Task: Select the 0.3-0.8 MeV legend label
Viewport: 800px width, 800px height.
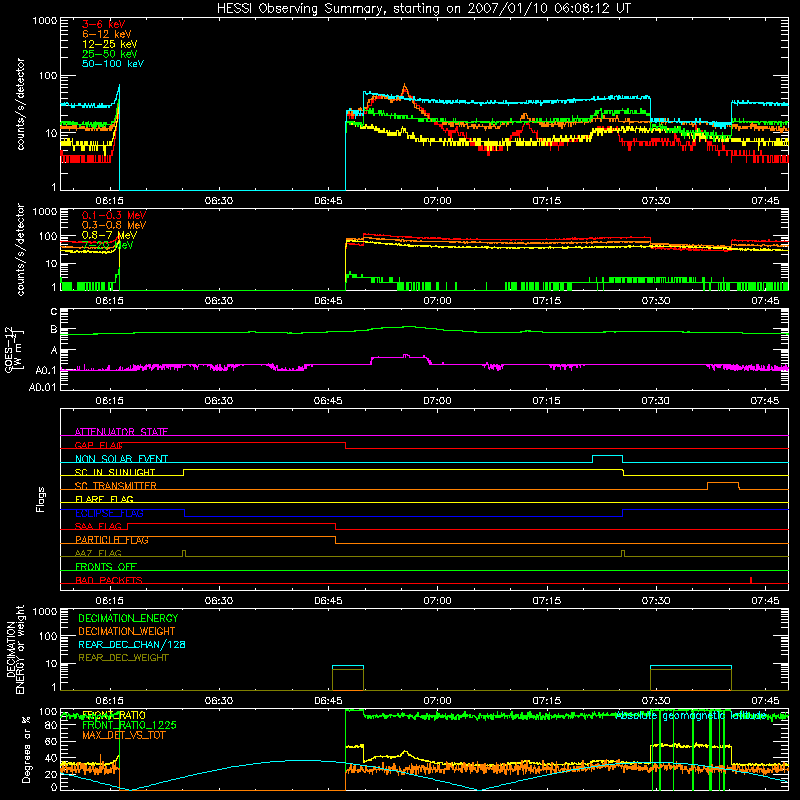Action: [x=114, y=225]
